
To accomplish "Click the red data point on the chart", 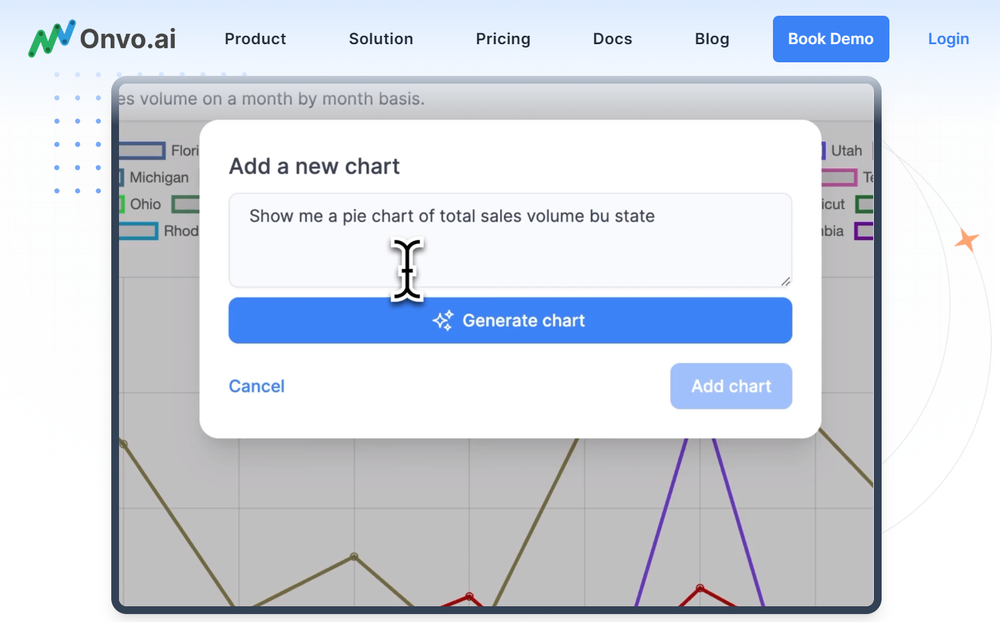I will 699,588.
